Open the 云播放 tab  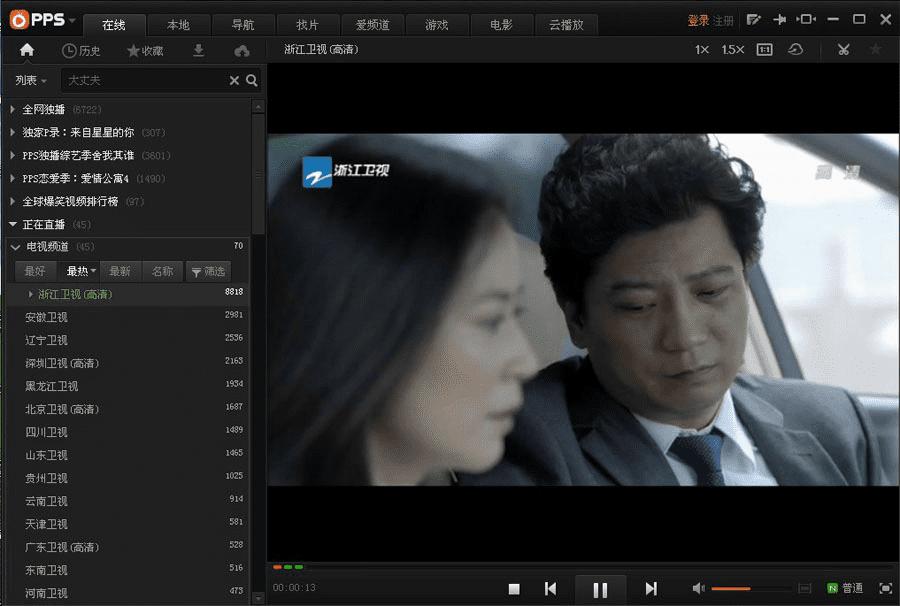566,25
